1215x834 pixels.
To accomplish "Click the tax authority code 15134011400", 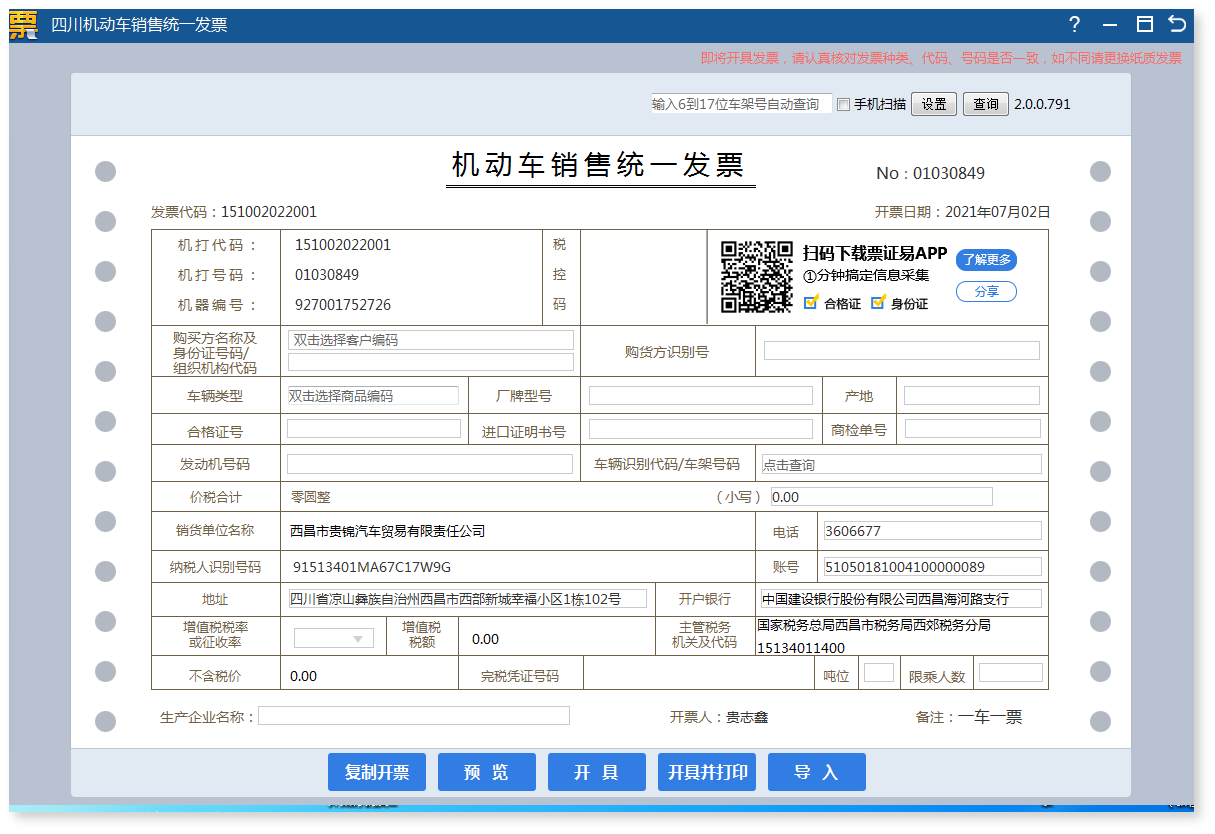I will tap(801, 648).
